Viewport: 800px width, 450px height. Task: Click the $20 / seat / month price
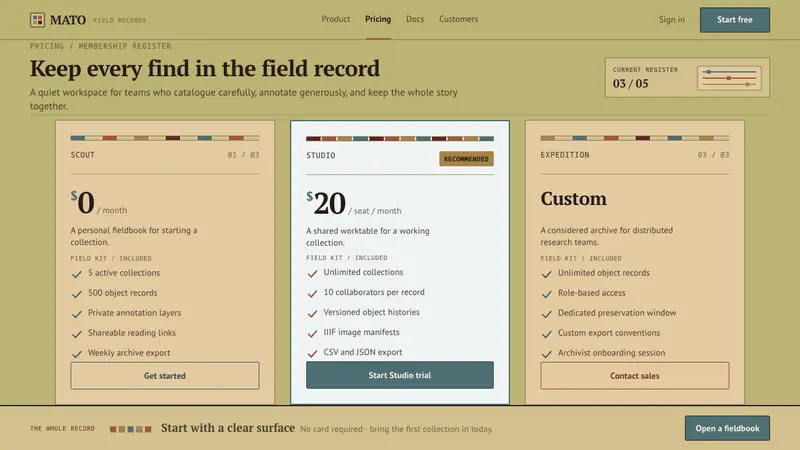[x=354, y=203]
